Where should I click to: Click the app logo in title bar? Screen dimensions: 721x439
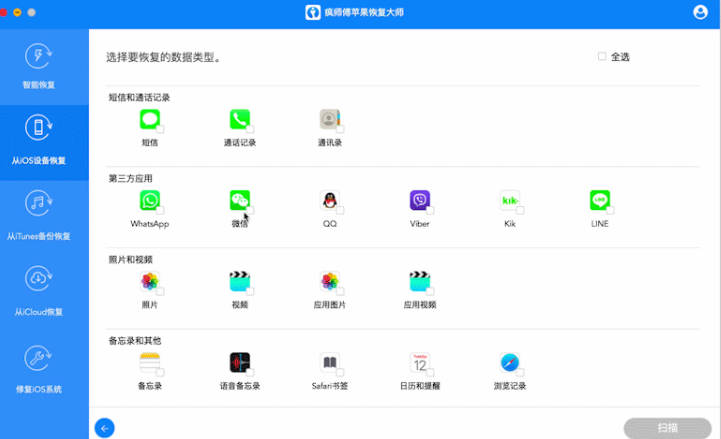(x=313, y=12)
